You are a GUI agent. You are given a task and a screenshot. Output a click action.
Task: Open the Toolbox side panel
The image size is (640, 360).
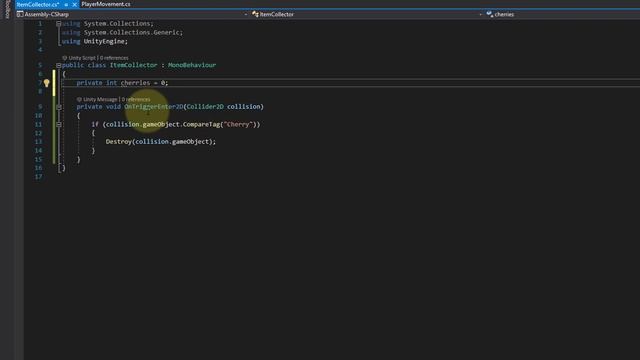click(7, 9)
